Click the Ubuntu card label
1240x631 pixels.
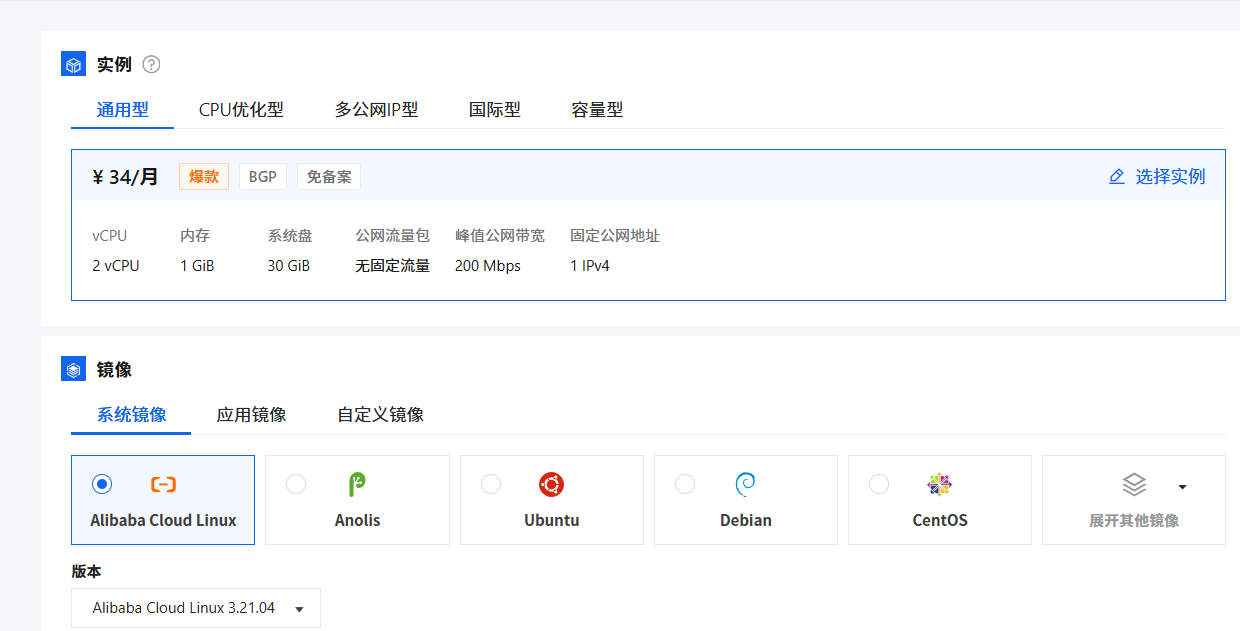[551, 521]
